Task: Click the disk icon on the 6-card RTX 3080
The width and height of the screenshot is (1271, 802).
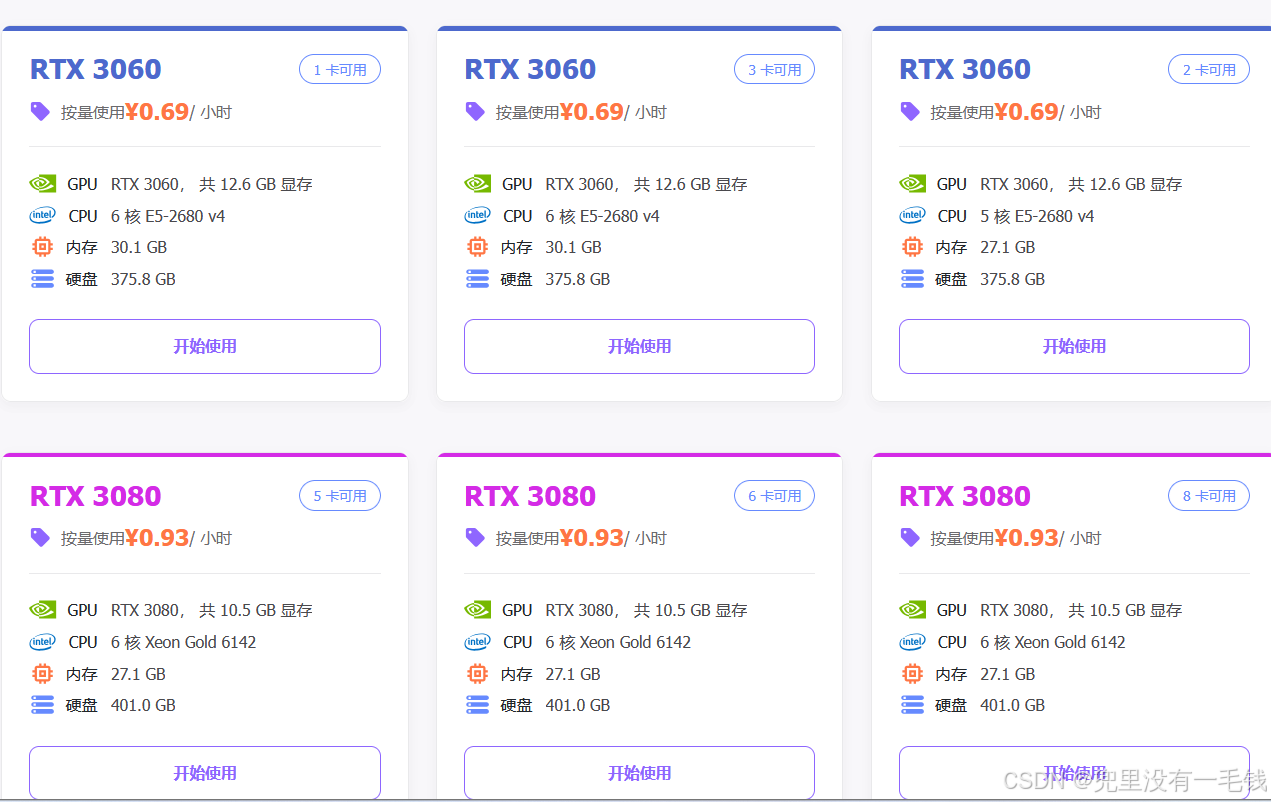Action: (477, 705)
